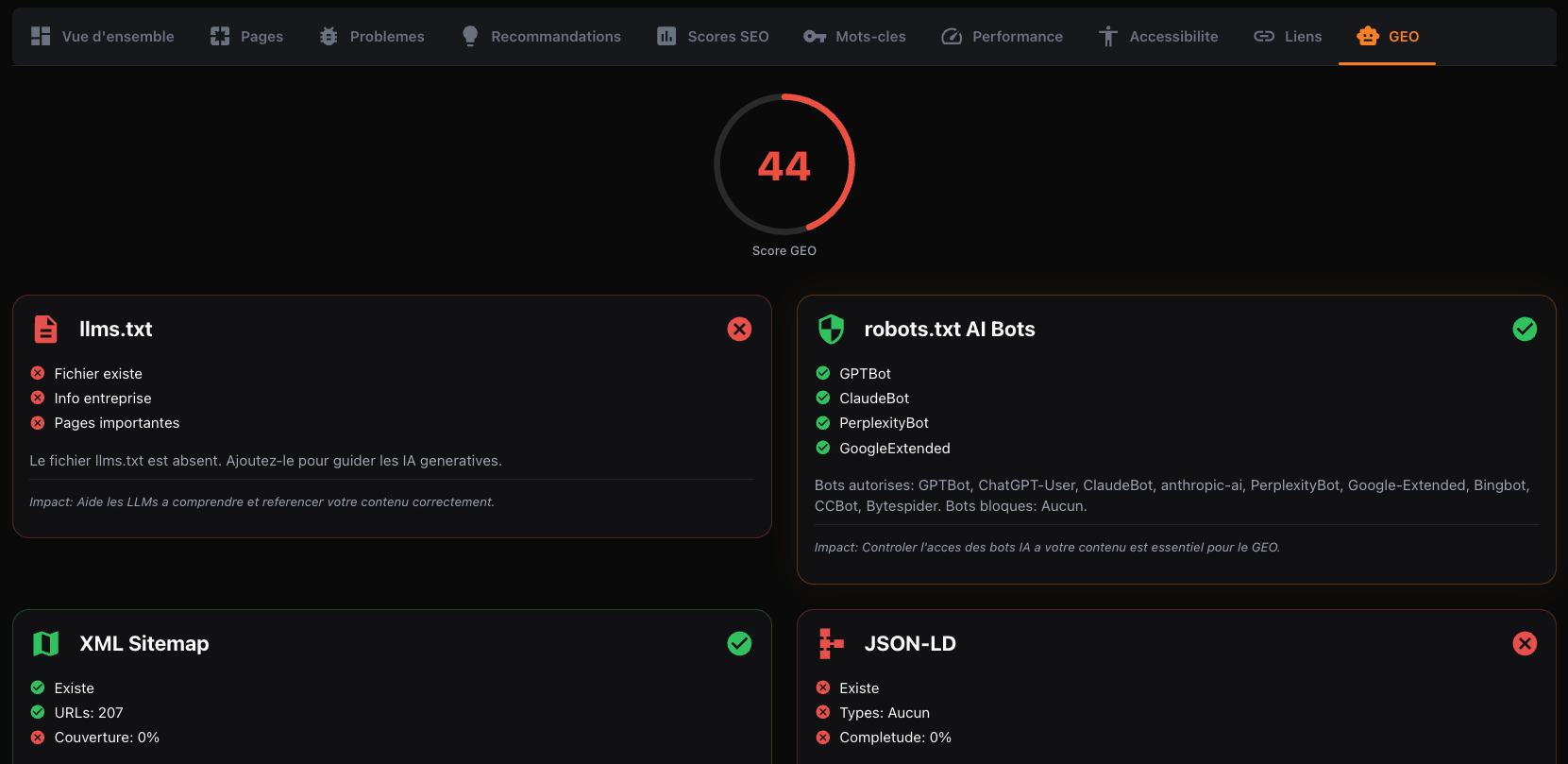
Task: Click the green check on XML Sitemap card
Action: (x=739, y=643)
